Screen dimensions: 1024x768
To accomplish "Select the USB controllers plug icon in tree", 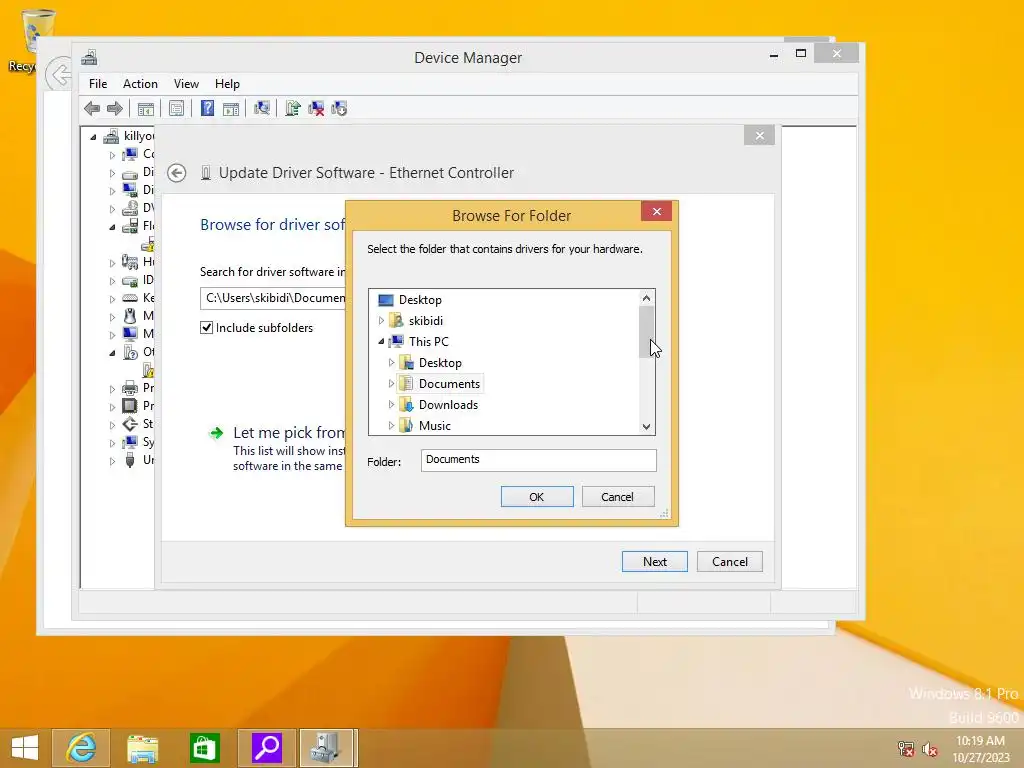I will point(130,460).
